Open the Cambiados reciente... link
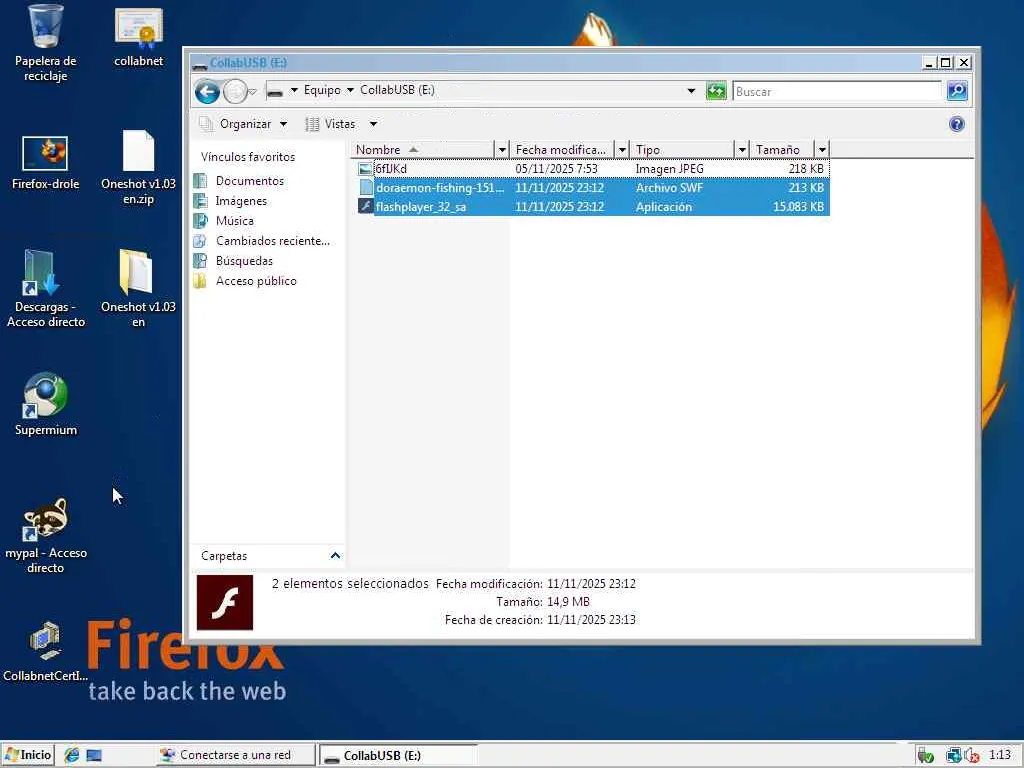The image size is (1024, 768). pyautogui.click(x=273, y=241)
